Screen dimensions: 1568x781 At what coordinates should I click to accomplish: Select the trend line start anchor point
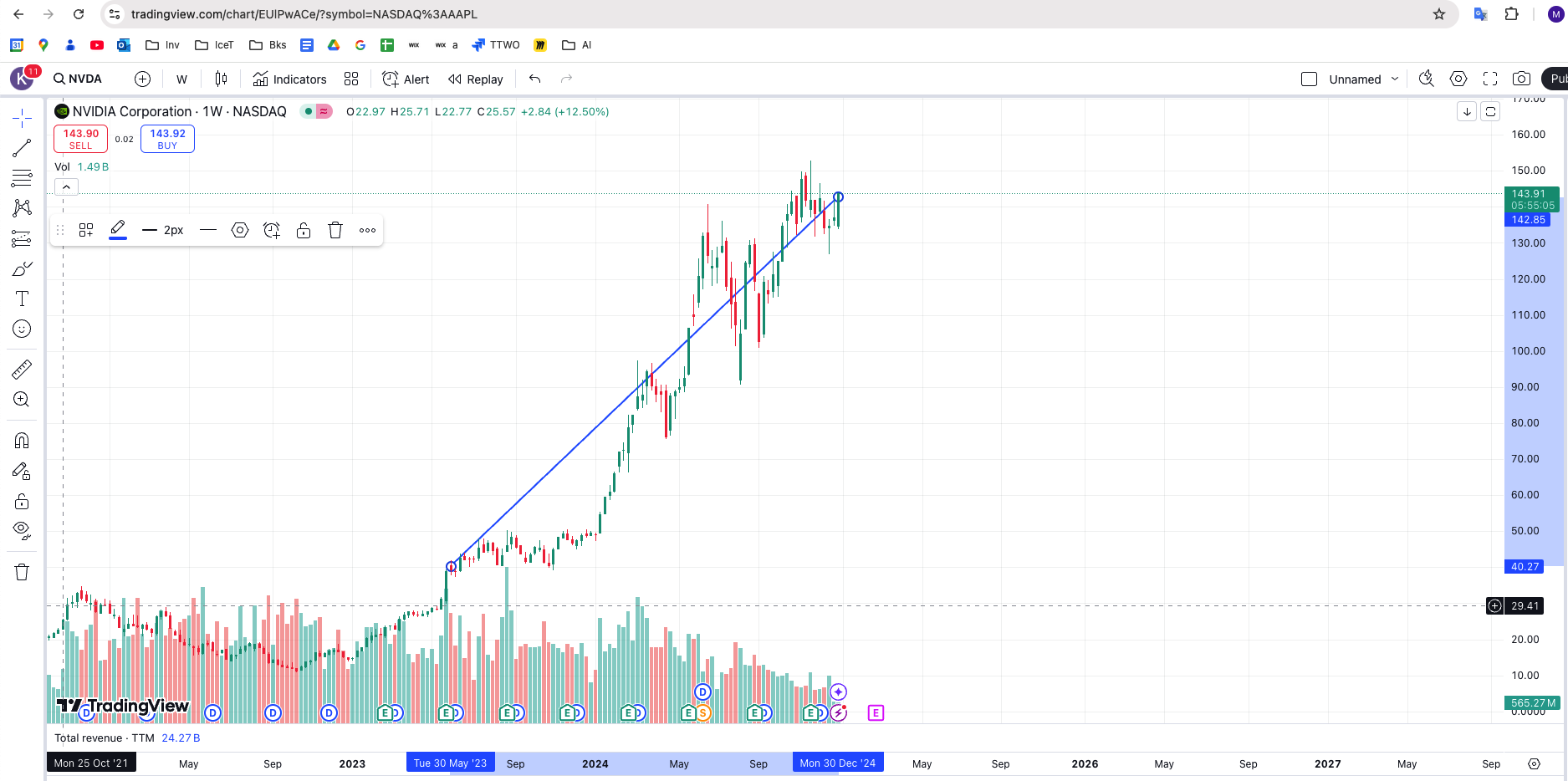(452, 567)
